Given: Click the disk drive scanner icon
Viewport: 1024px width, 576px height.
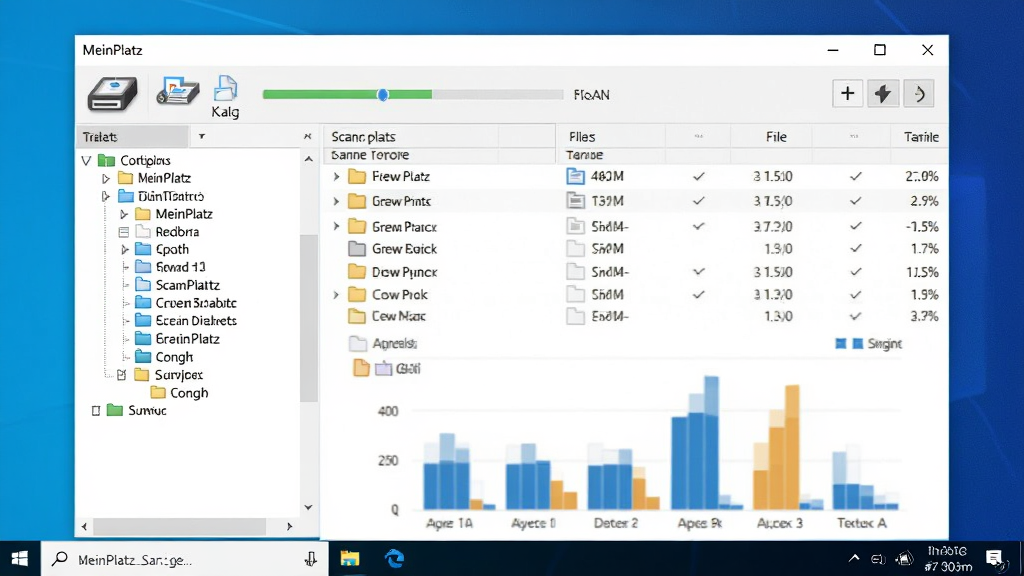Looking at the screenshot, I should coord(112,94).
